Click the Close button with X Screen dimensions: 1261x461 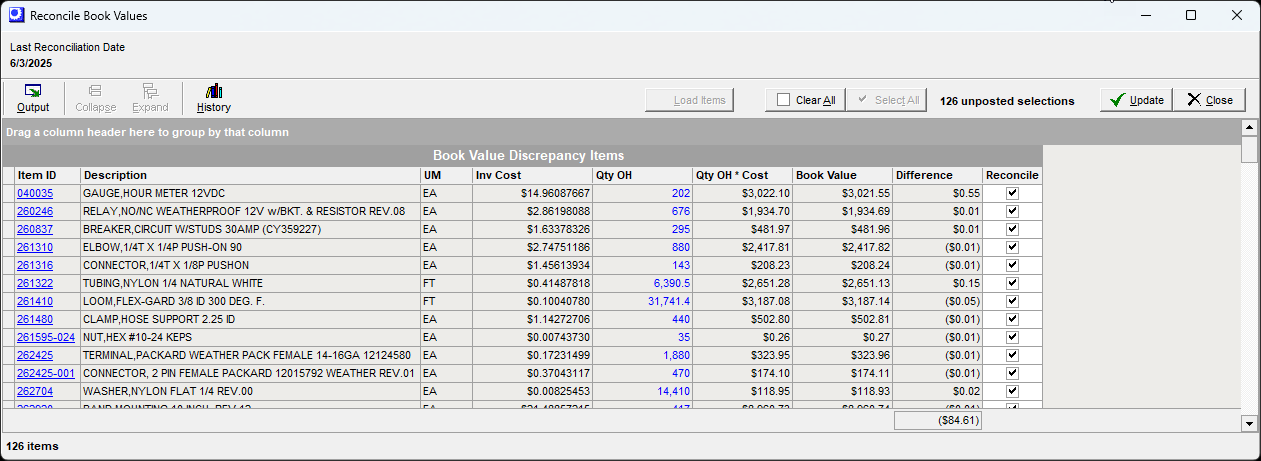pos(1210,100)
